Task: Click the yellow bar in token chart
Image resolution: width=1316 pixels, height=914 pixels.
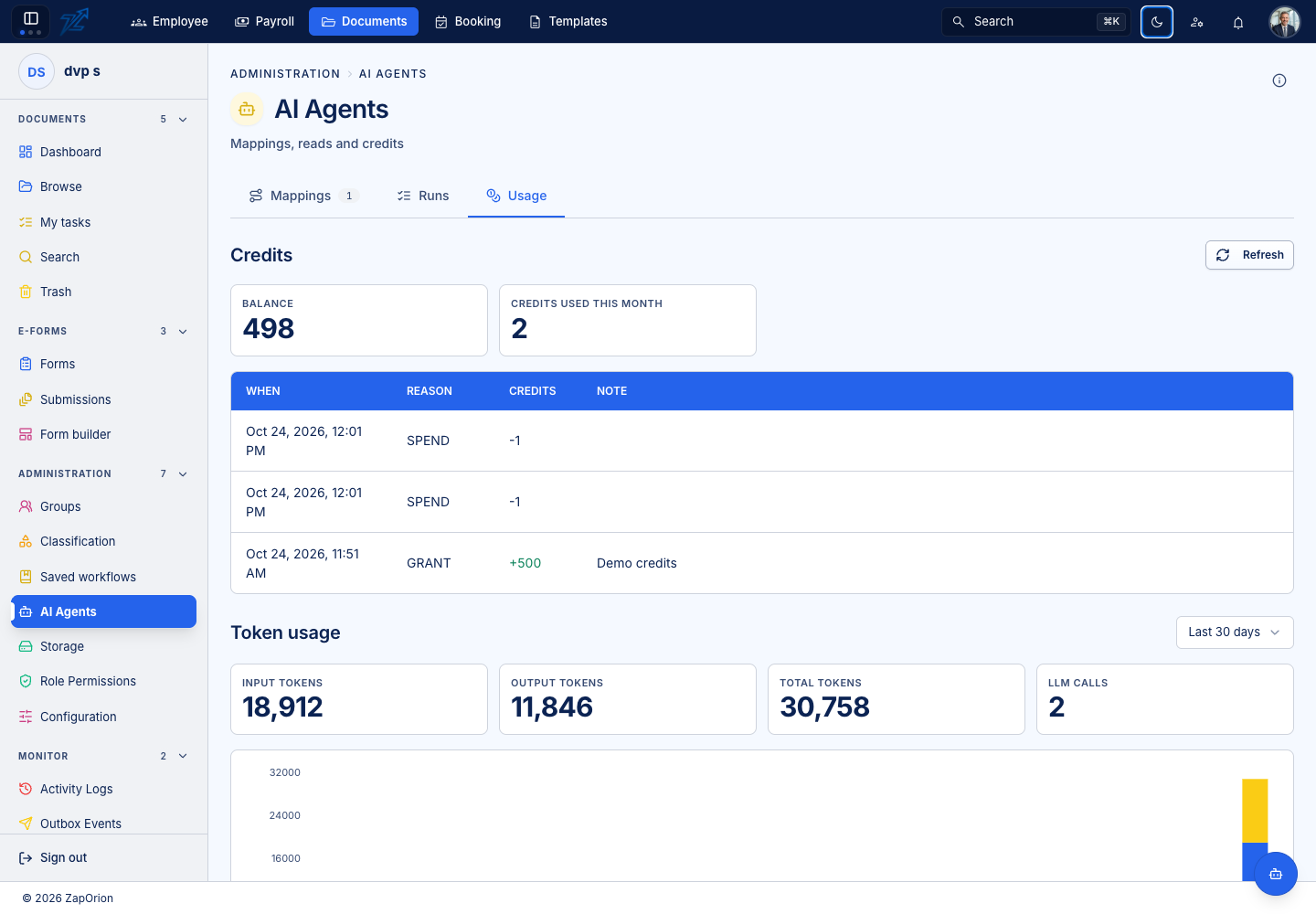Action: pyautogui.click(x=1255, y=811)
